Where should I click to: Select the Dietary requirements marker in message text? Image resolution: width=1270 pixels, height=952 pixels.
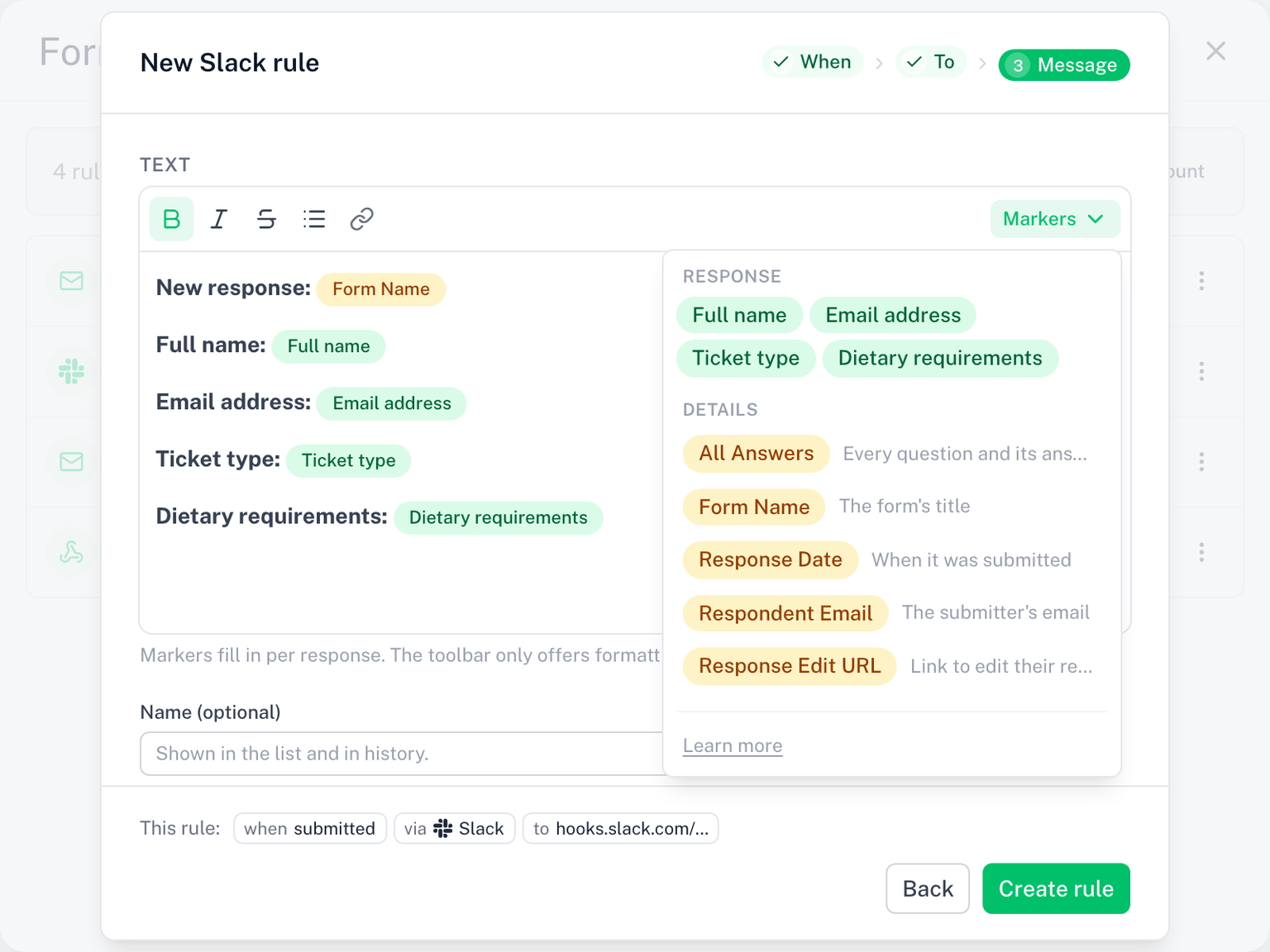(499, 517)
